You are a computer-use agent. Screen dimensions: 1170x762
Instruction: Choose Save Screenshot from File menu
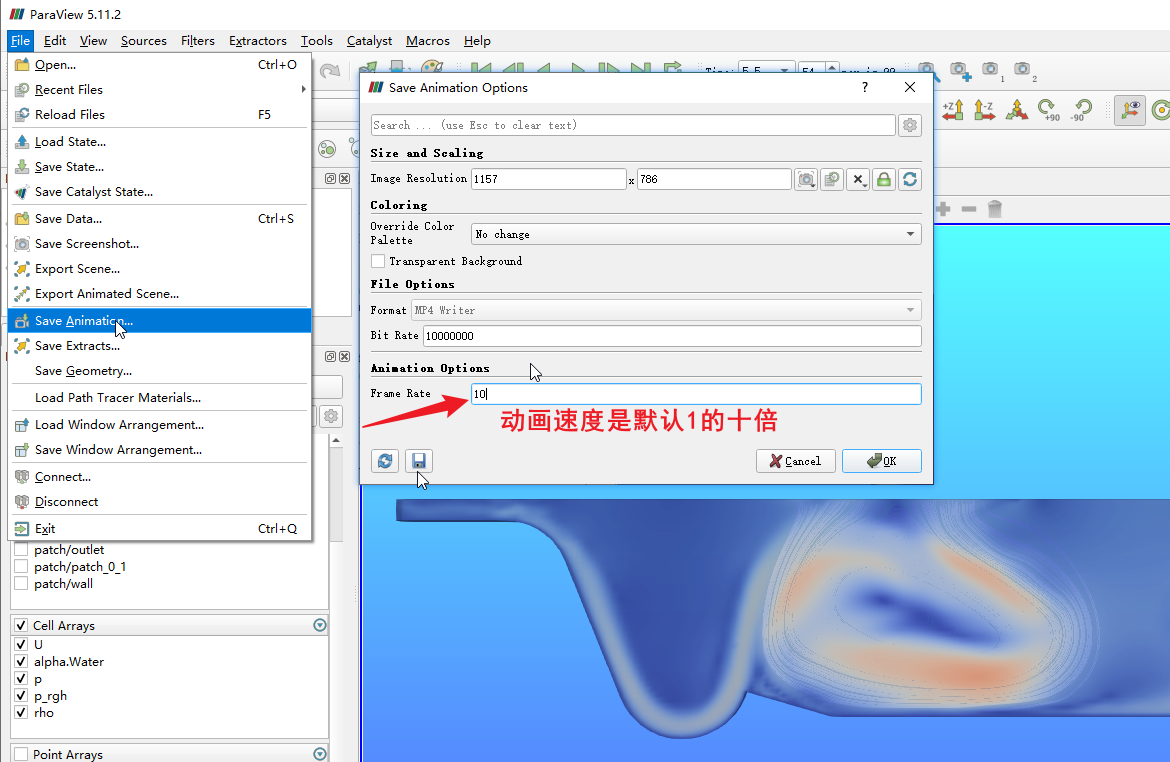coord(159,244)
